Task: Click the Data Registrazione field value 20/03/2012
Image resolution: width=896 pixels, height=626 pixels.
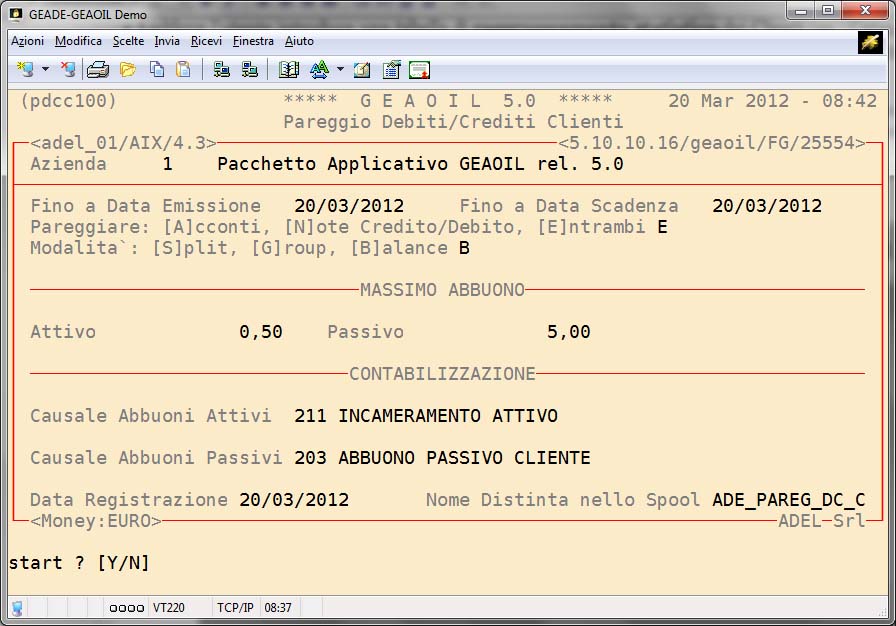Action: [x=294, y=500]
